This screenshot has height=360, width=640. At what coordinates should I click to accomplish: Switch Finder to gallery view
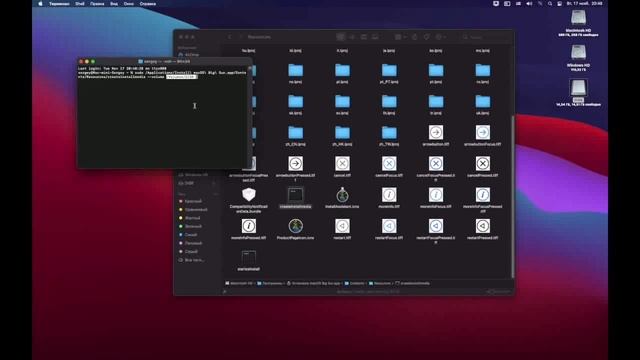(375, 37)
